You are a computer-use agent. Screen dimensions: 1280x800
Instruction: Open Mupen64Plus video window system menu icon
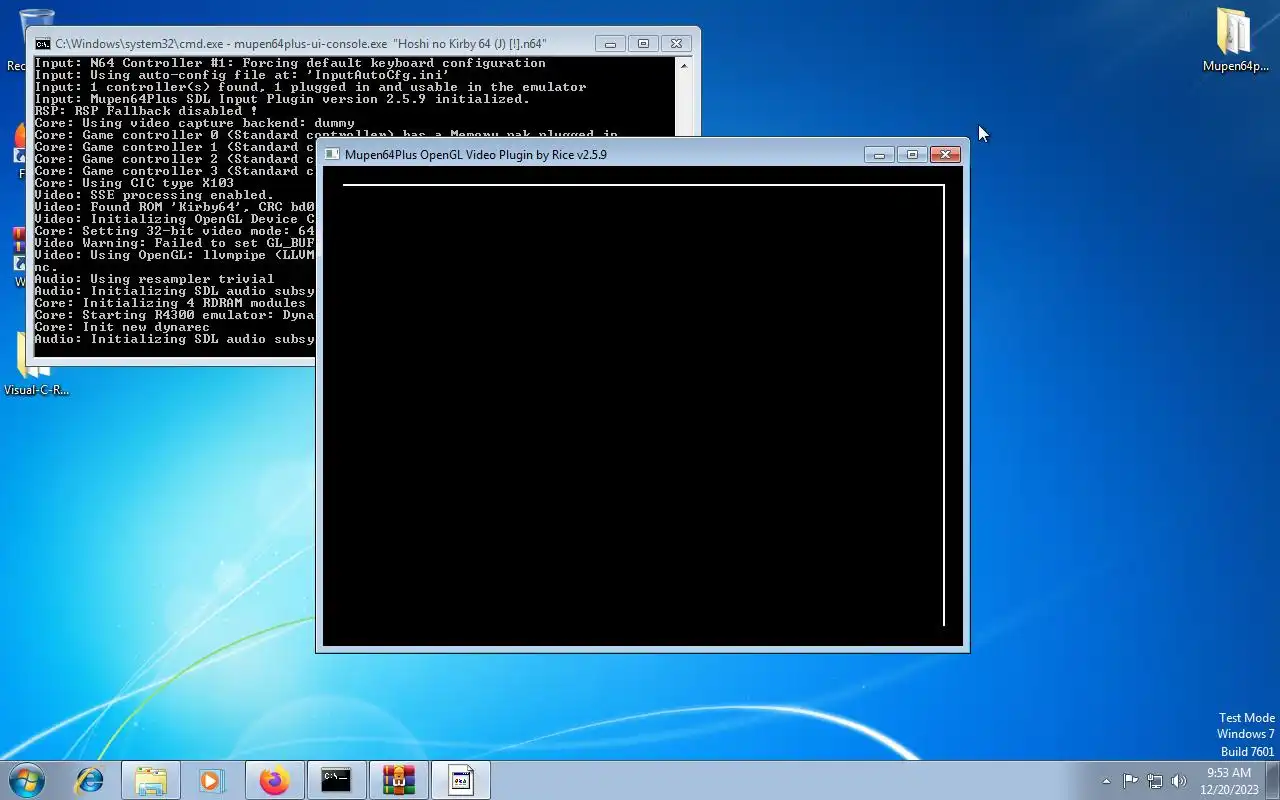(332, 154)
